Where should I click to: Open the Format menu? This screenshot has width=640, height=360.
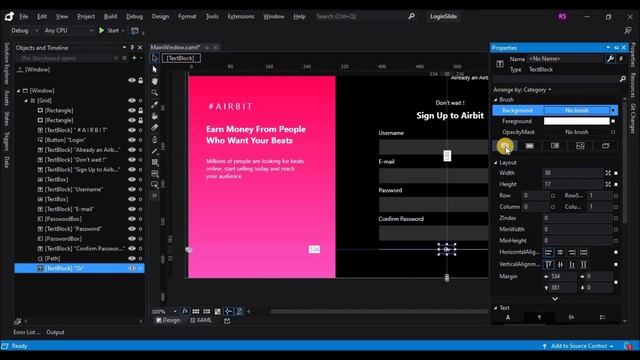[x=187, y=16]
